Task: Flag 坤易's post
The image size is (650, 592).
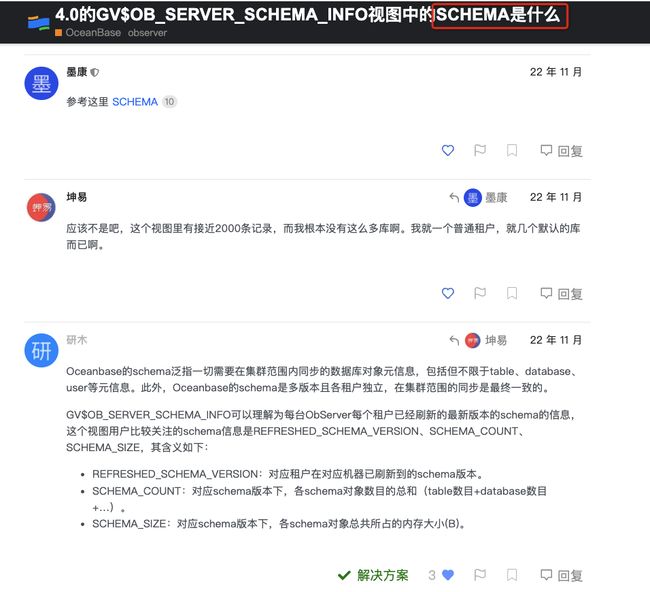Action: 480,293
